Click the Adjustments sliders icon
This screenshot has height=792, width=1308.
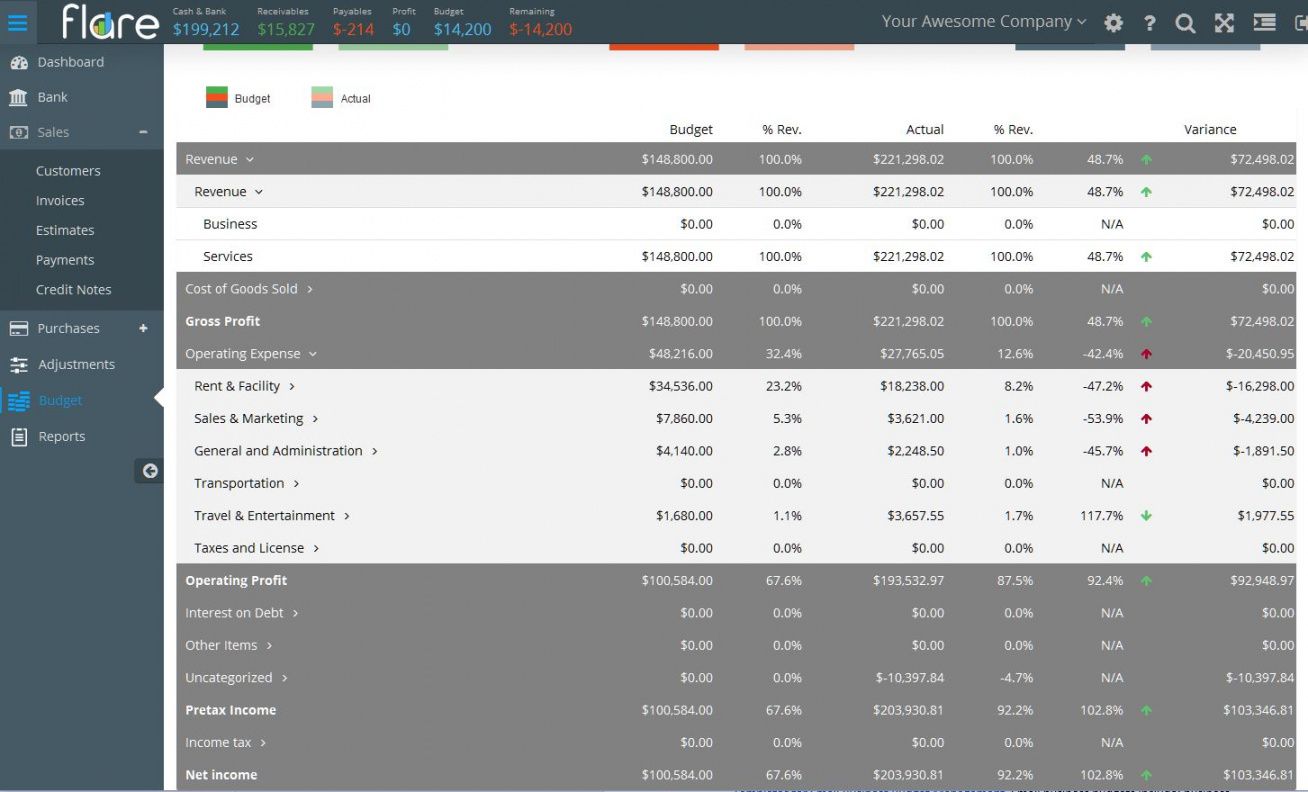(18, 365)
